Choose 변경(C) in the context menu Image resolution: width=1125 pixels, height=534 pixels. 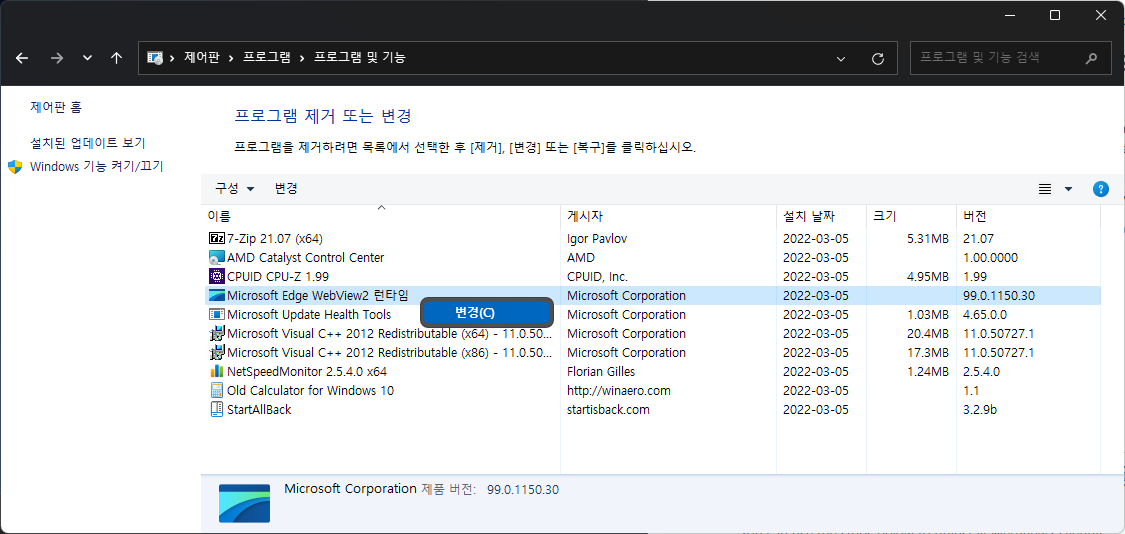coord(487,313)
